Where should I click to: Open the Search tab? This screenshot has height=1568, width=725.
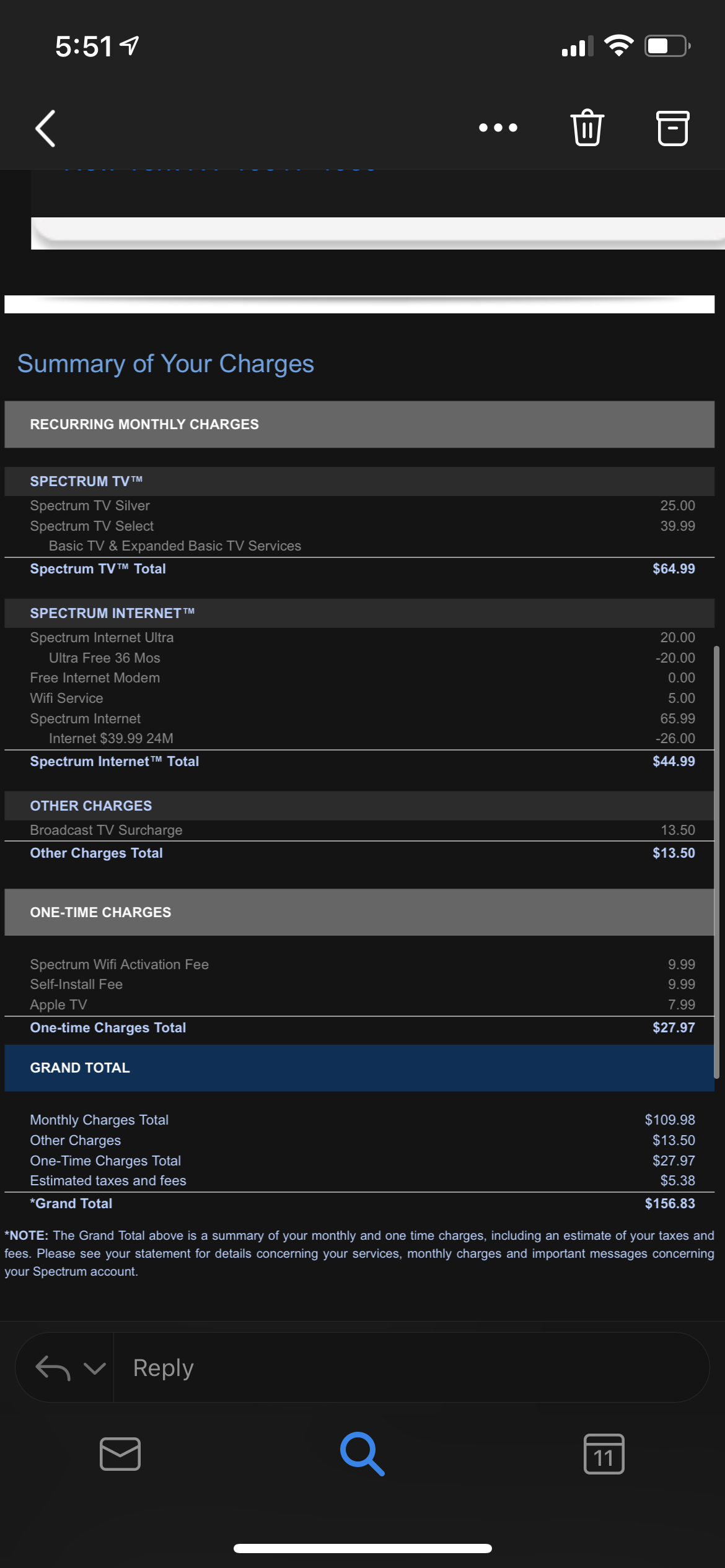[362, 1453]
